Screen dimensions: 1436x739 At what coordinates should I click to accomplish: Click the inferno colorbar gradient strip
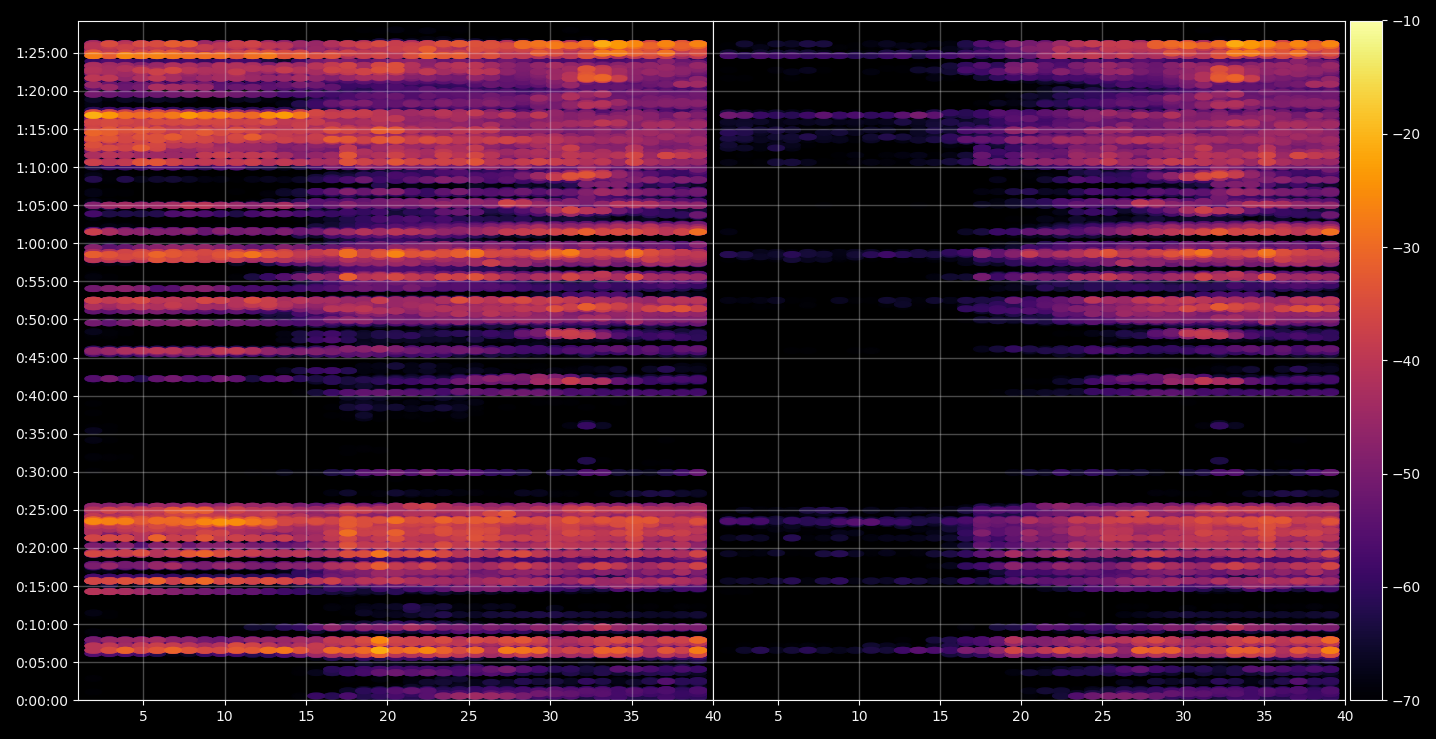pos(1366,360)
